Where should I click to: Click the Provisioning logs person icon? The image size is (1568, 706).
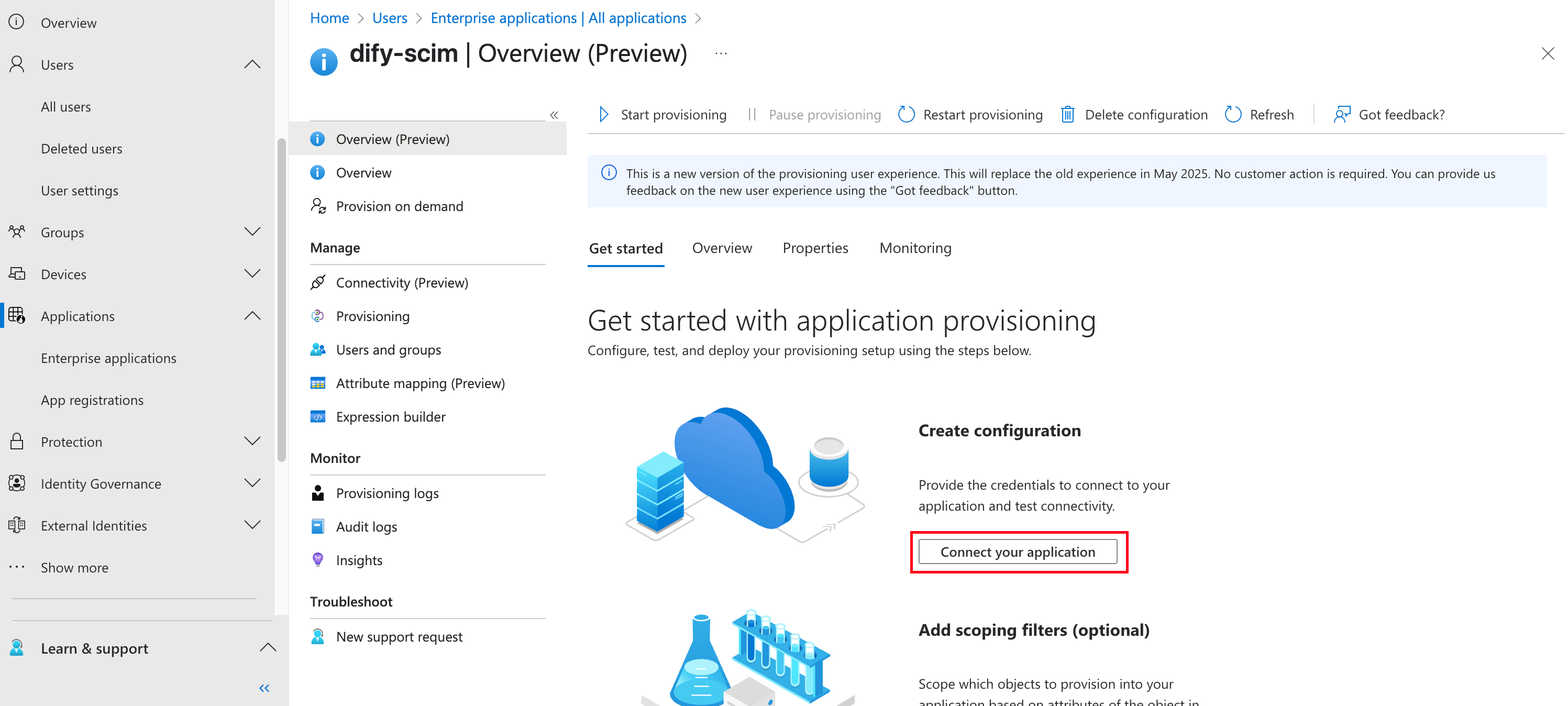pos(318,493)
